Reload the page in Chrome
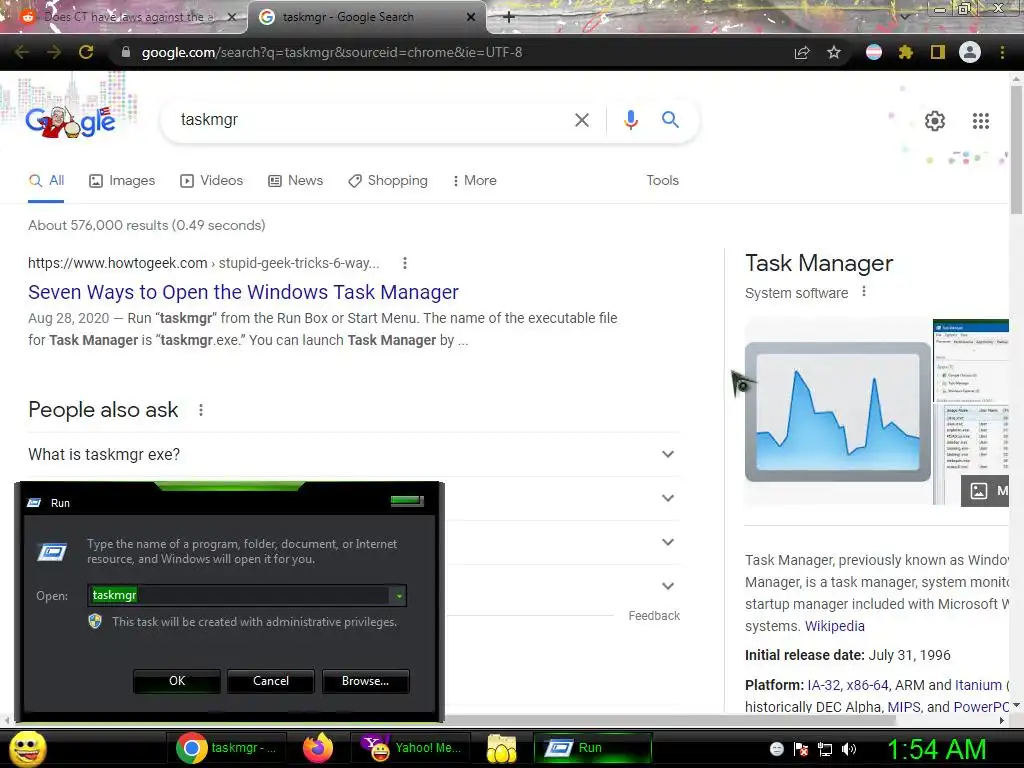The height and width of the screenshot is (768, 1024). tap(86, 52)
